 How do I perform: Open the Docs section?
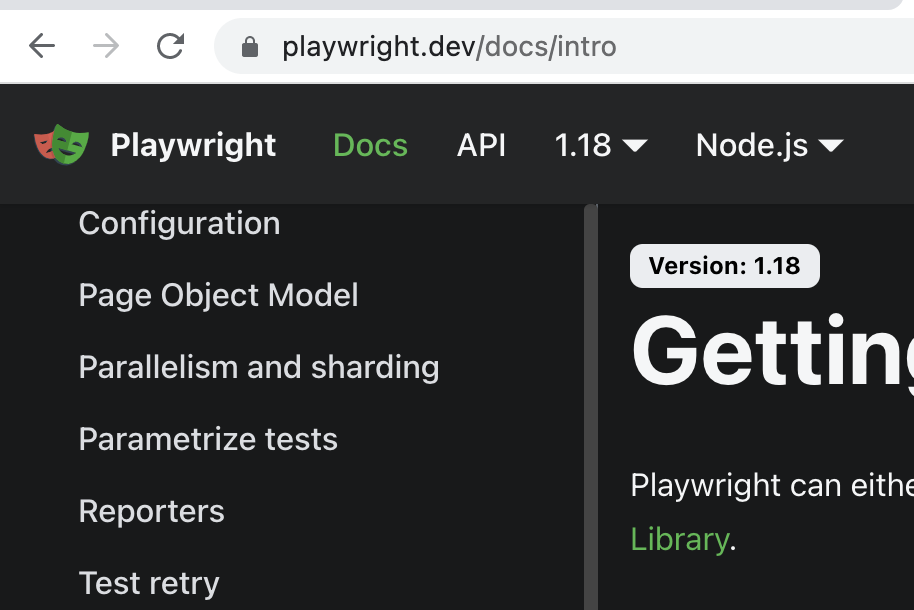click(x=370, y=145)
